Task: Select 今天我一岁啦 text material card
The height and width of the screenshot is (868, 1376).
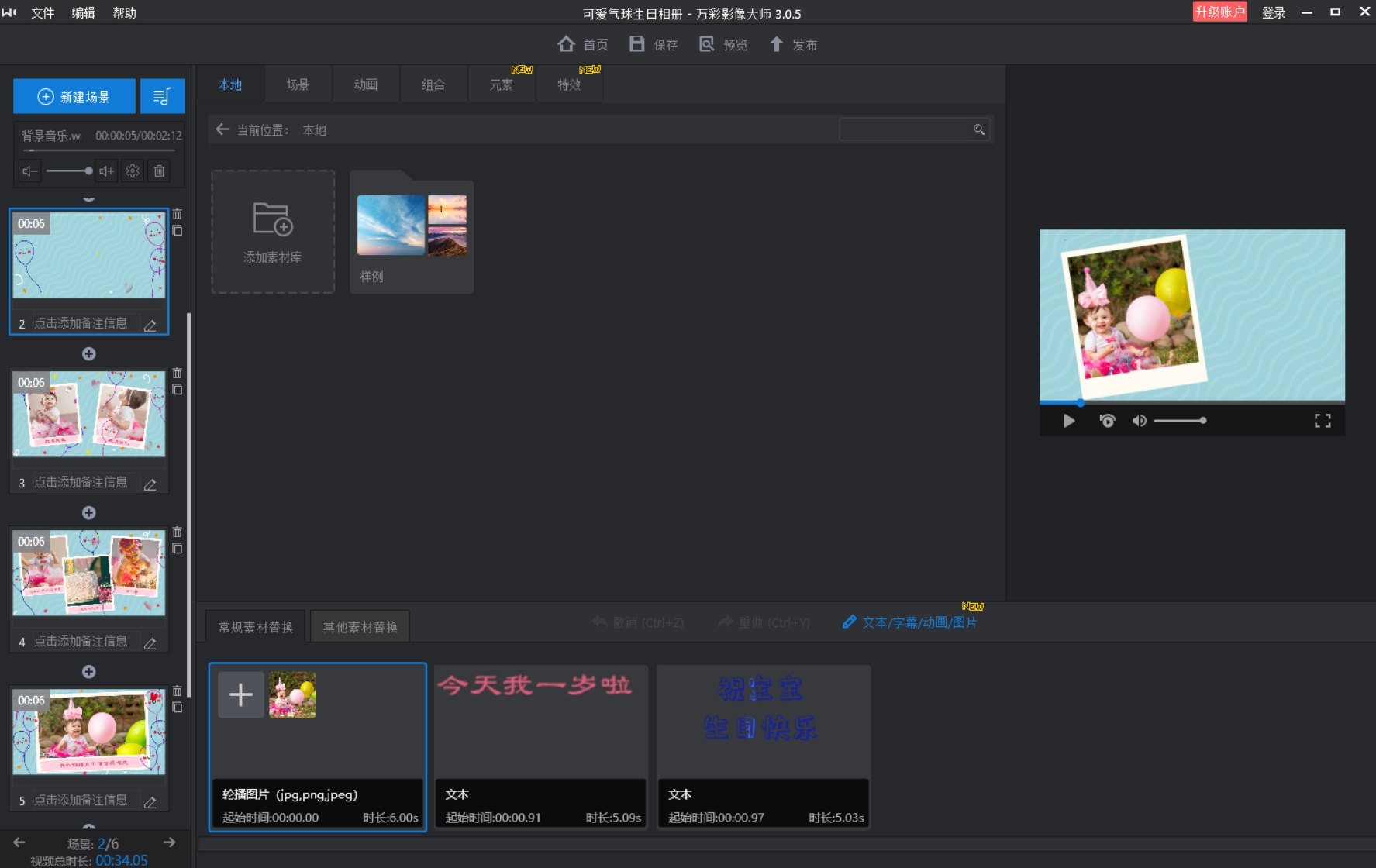Action: click(x=540, y=747)
